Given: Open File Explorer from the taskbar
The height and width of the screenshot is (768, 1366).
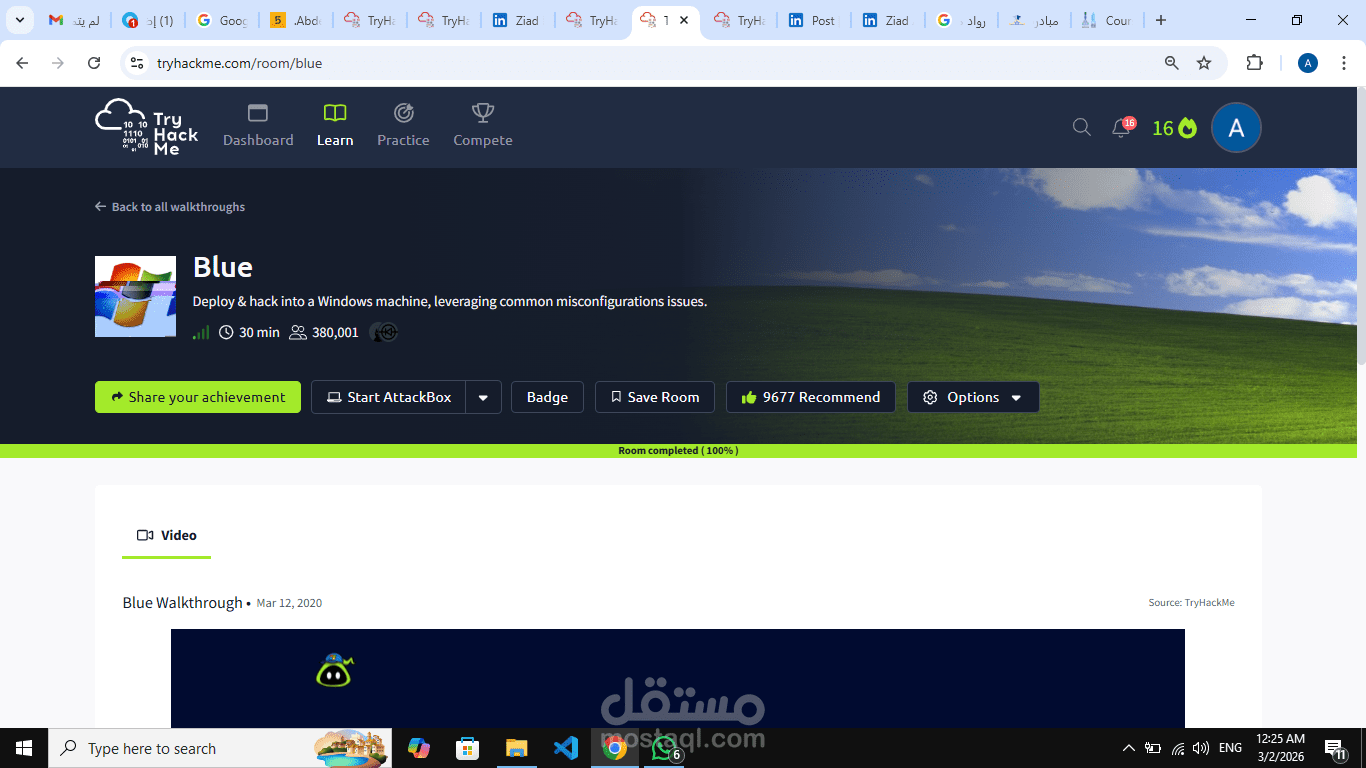Looking at the screenshot, I should pos(516,748).
